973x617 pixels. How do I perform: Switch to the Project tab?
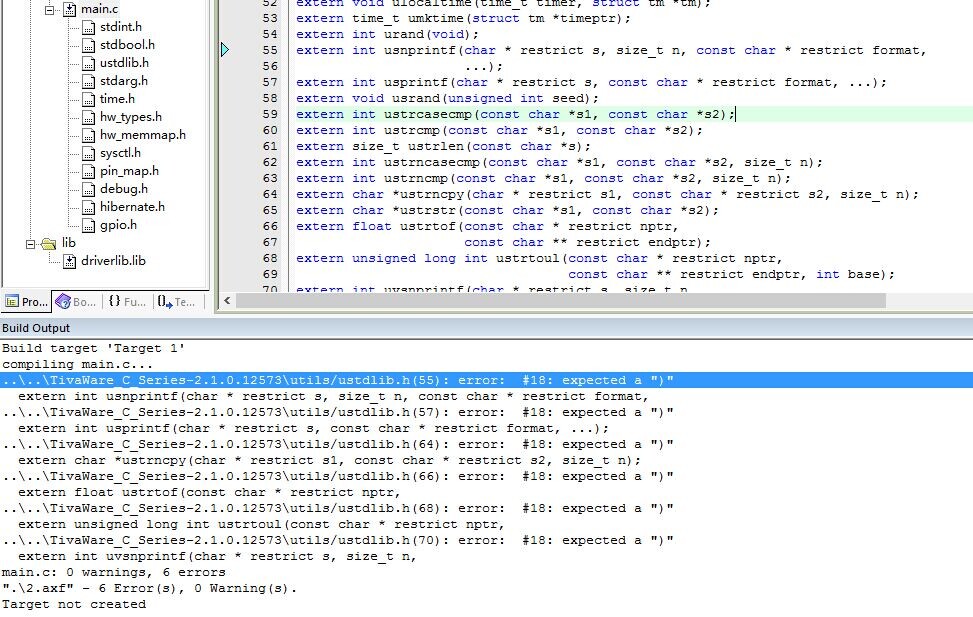pos(26,302)
